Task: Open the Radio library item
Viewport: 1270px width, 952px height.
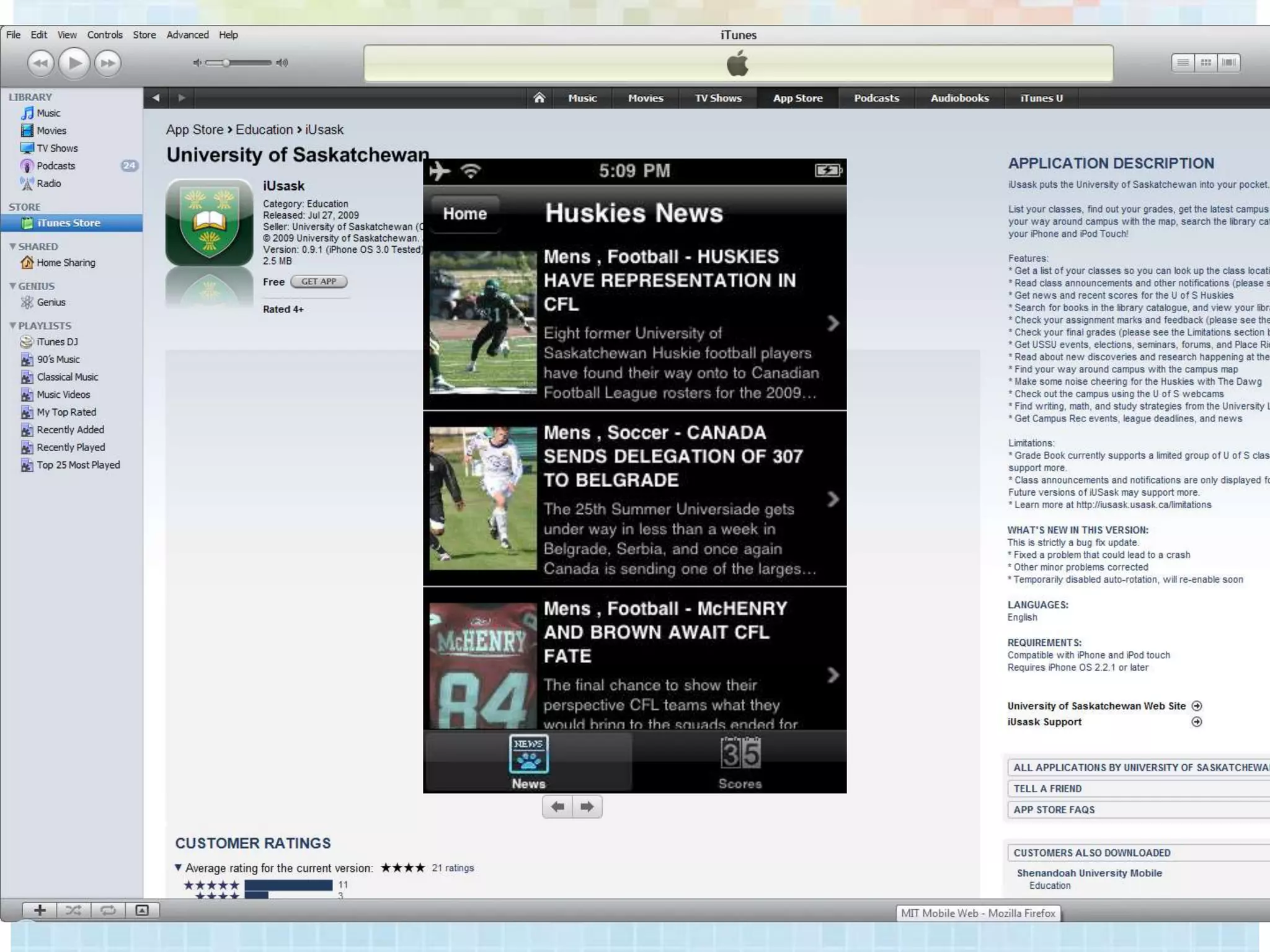Action: point(48,183)
